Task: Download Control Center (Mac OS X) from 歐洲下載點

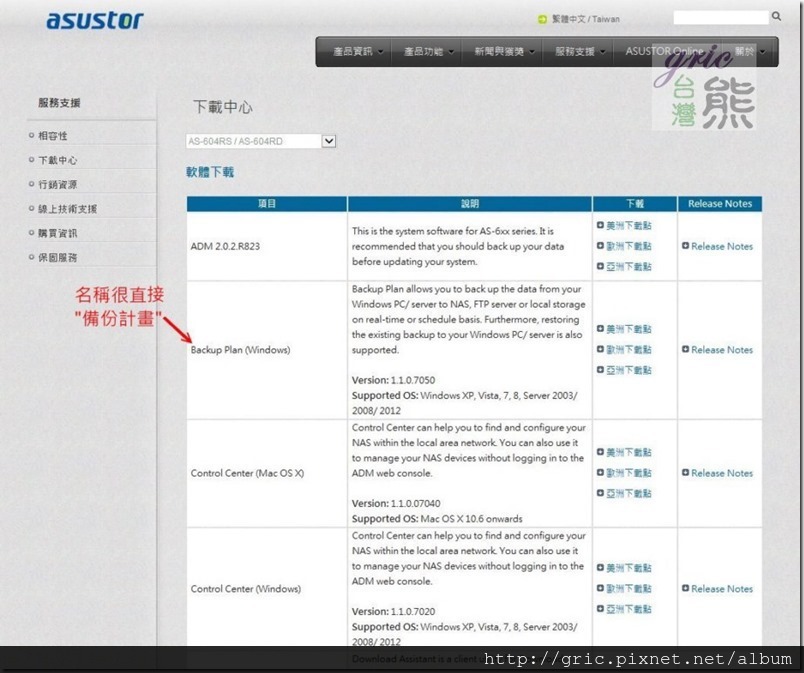Action: pyautogui.click(x=629, y=473)
